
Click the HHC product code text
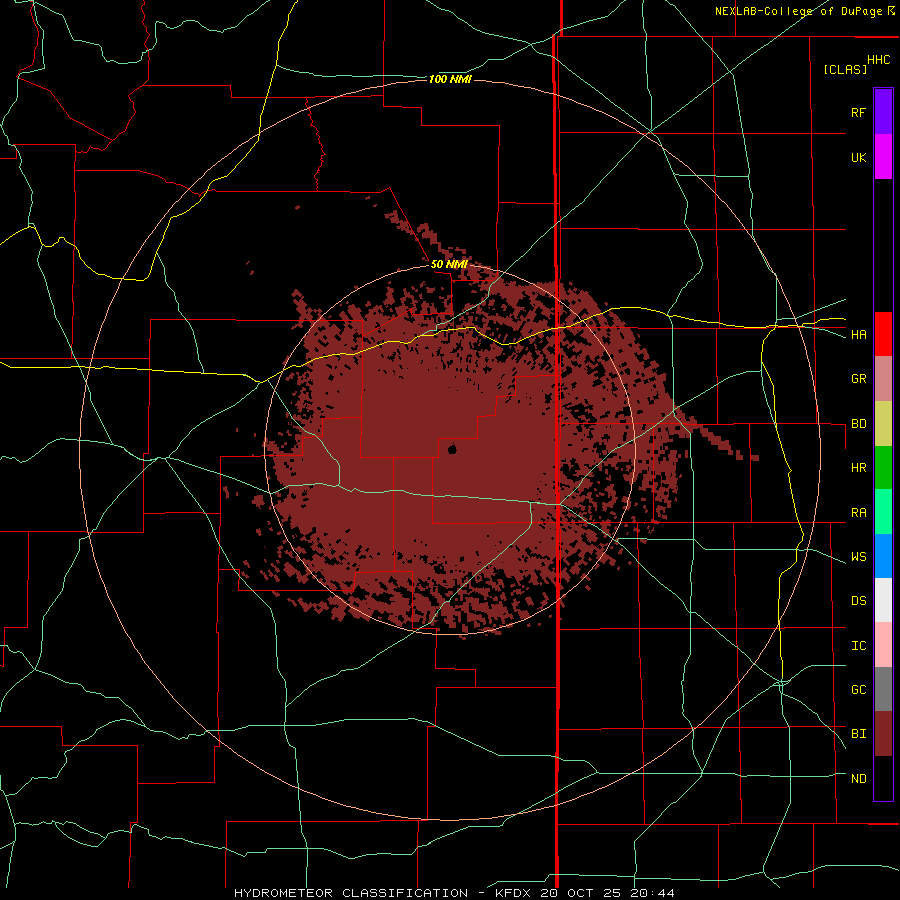[x=878, y=60]
